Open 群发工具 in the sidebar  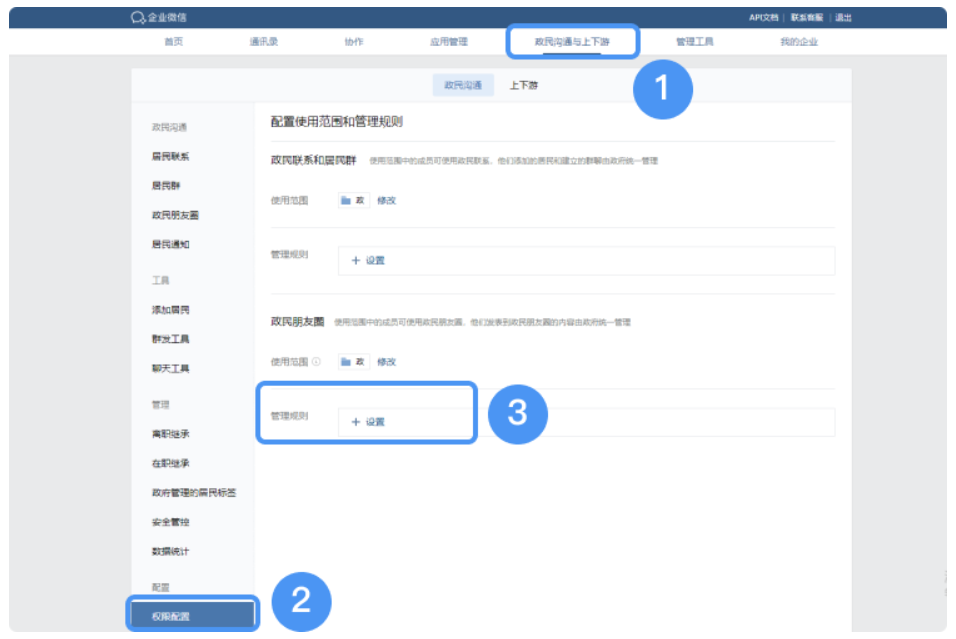point(170,339)
